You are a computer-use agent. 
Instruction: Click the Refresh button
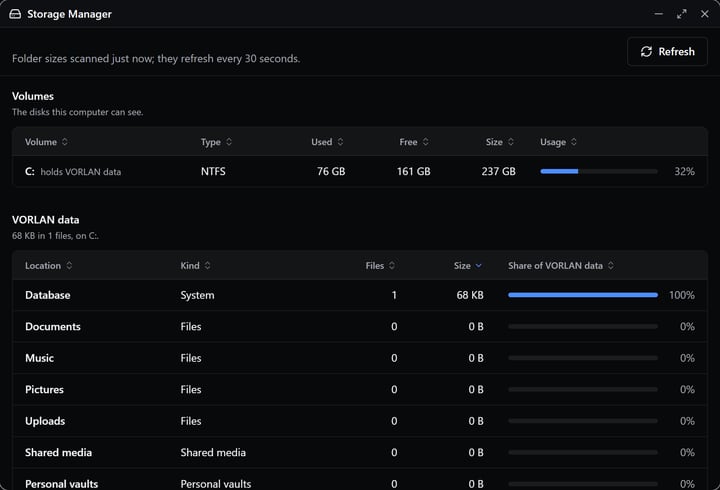(667, 51)
